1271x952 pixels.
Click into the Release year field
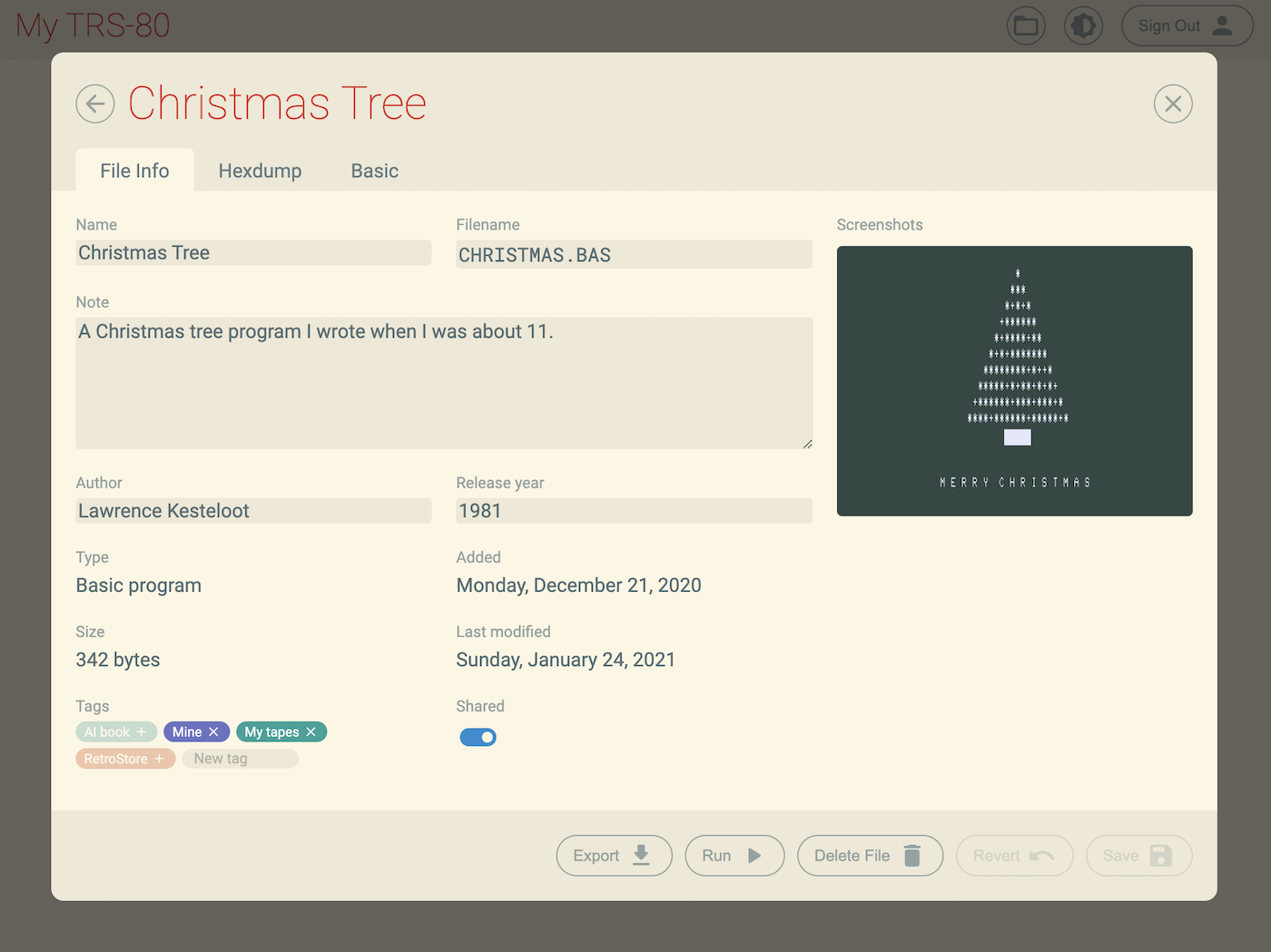tap(633, 511)
